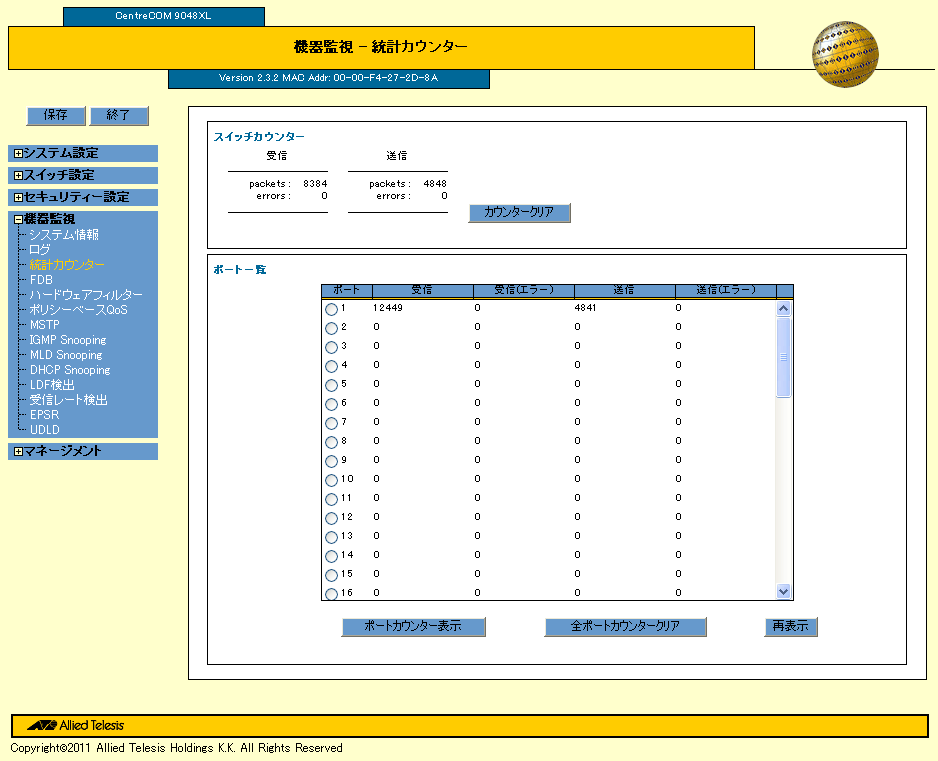Collapse the 機器監視 menu section
Screen dimensions: 938x761
[x=18, y=220]
